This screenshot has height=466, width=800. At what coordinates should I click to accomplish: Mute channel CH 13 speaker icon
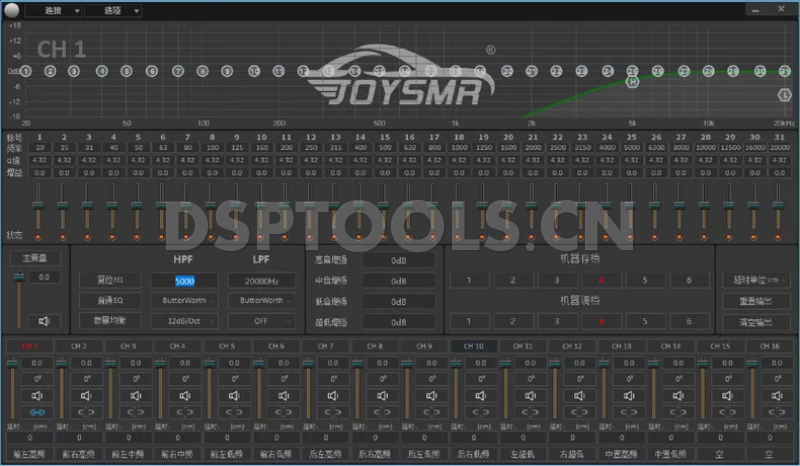click(629, 396)
